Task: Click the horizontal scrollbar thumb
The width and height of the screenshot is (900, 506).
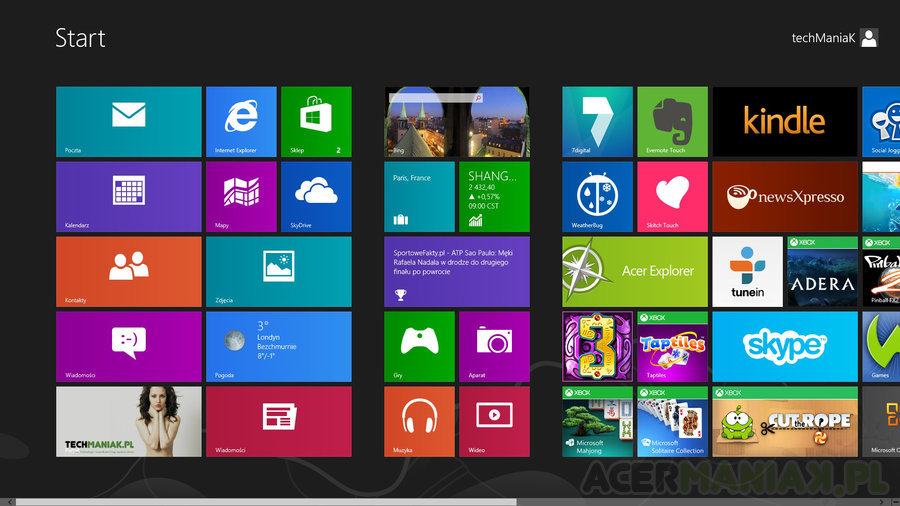Action: click(x=266, y=502)
